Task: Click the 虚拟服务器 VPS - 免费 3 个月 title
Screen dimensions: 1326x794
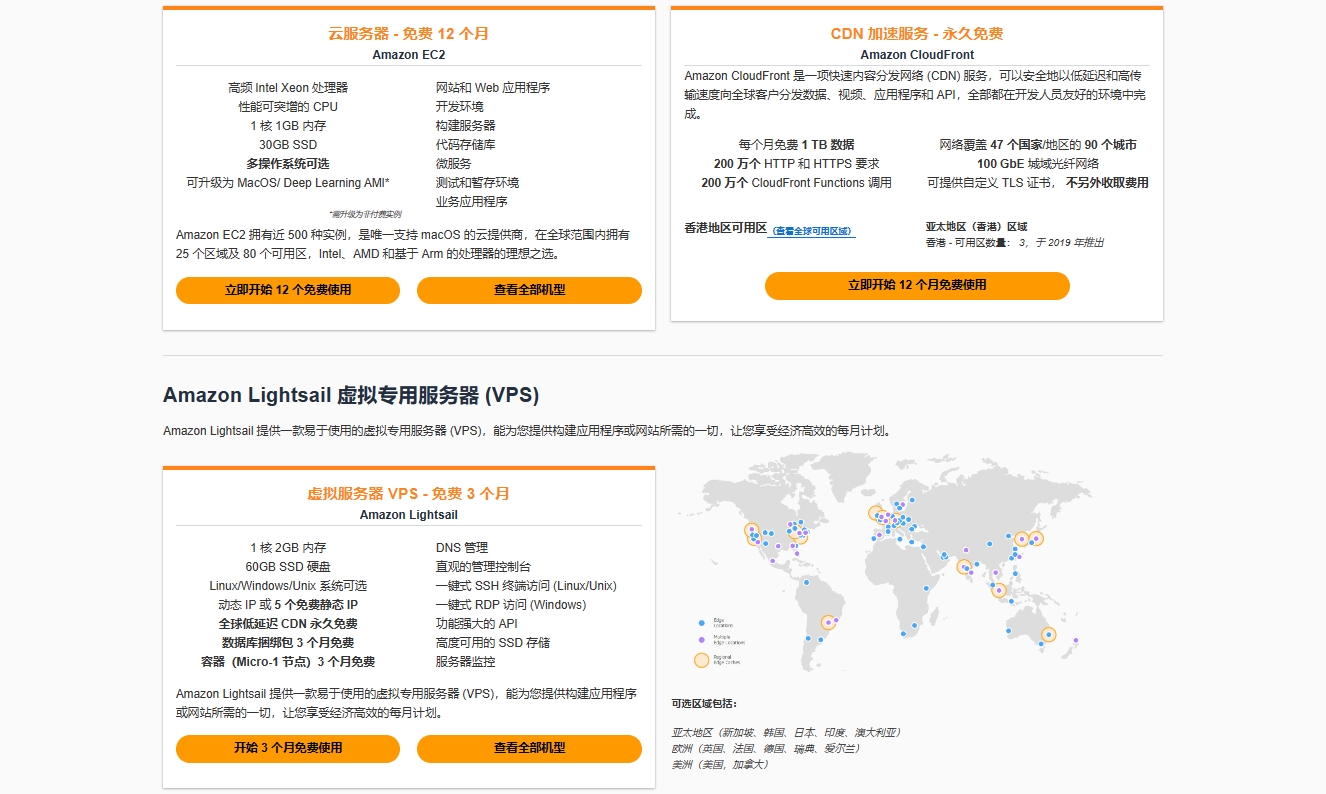Action: click(408, 494)
